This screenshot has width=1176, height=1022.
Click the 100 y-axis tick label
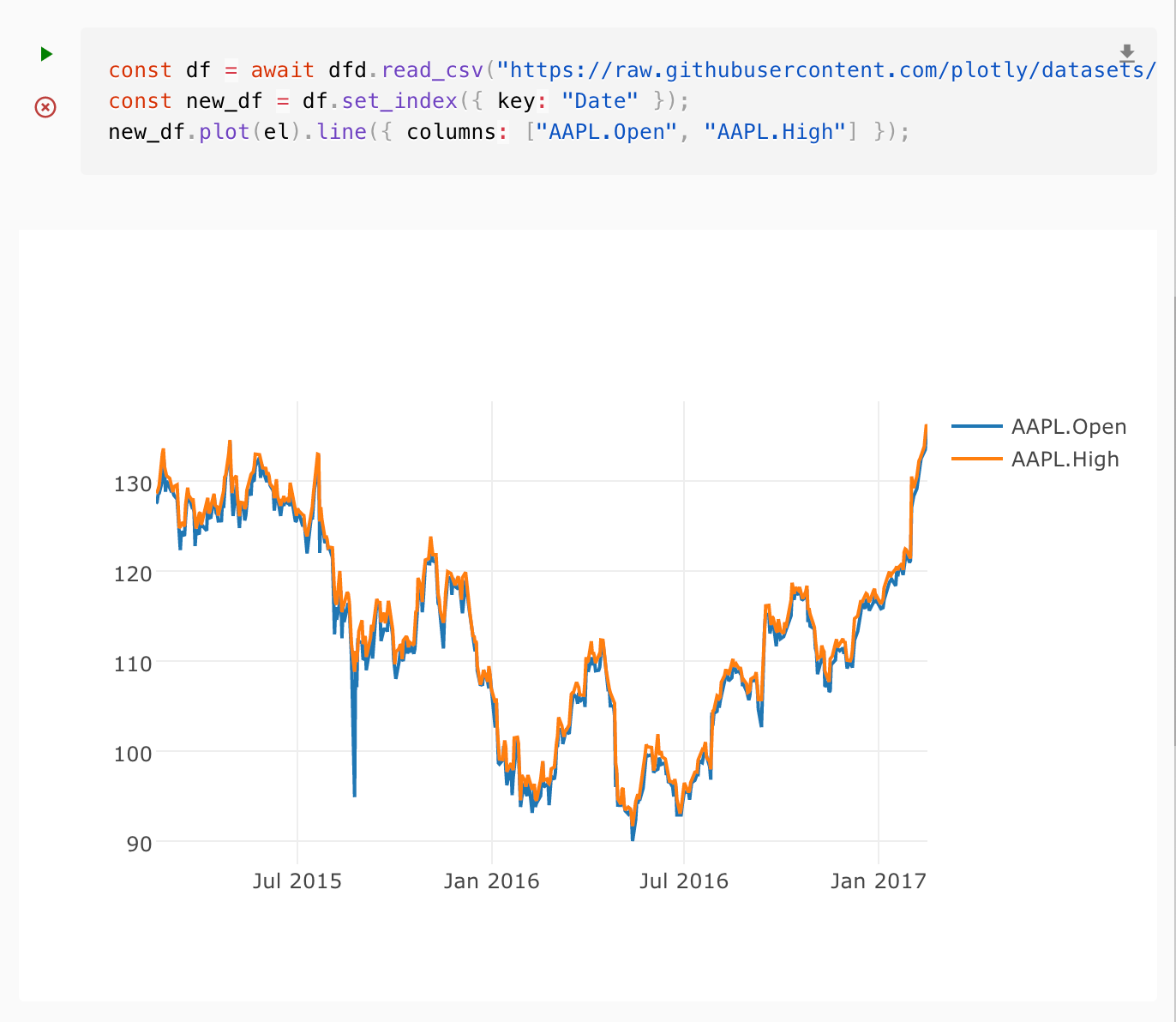133,753
